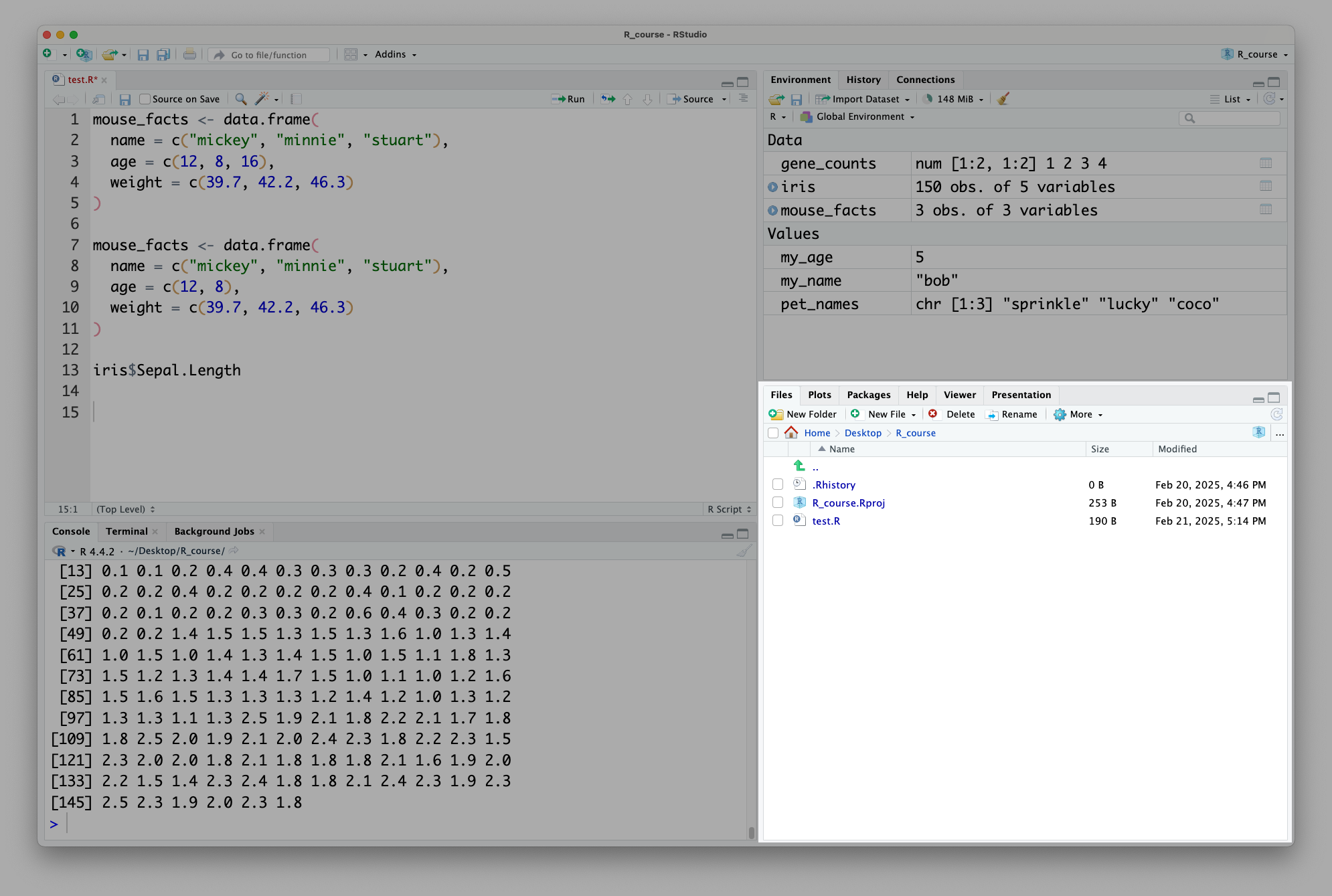Click the clear console broom icon
Image resolution: width=1332 pixels, height=896 pixels.
tap(744, 551)
